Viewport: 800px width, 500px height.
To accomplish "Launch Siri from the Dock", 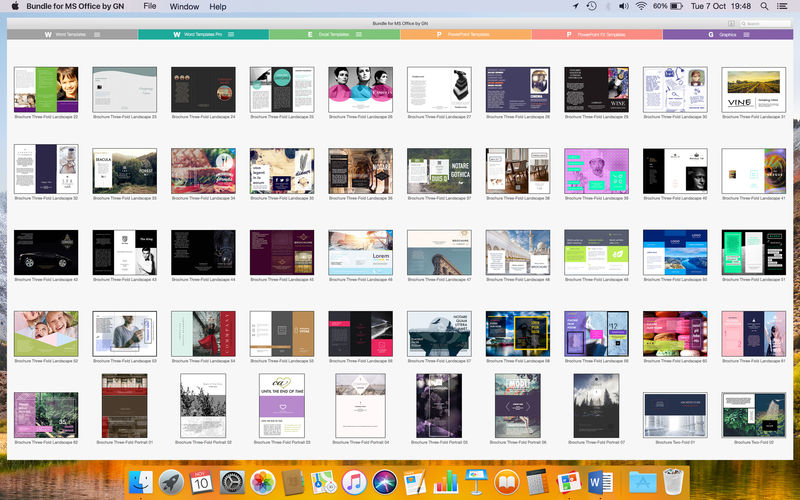I will (384, 482).
